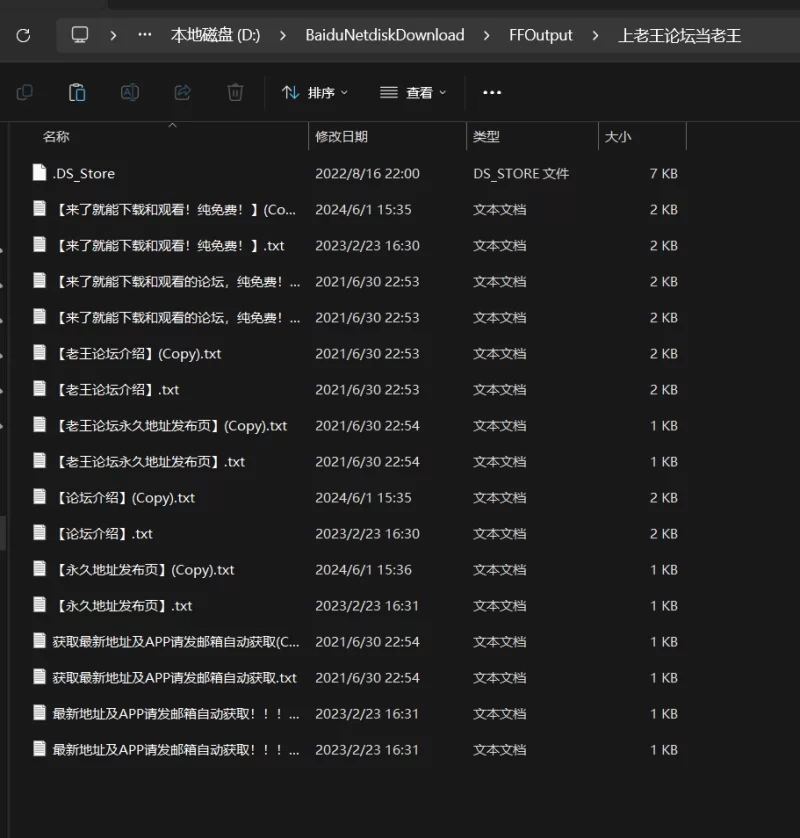This screenshot has height=838, width=800.
Task: Sort files by 修改日期 column header
Action: click(342, 137)
